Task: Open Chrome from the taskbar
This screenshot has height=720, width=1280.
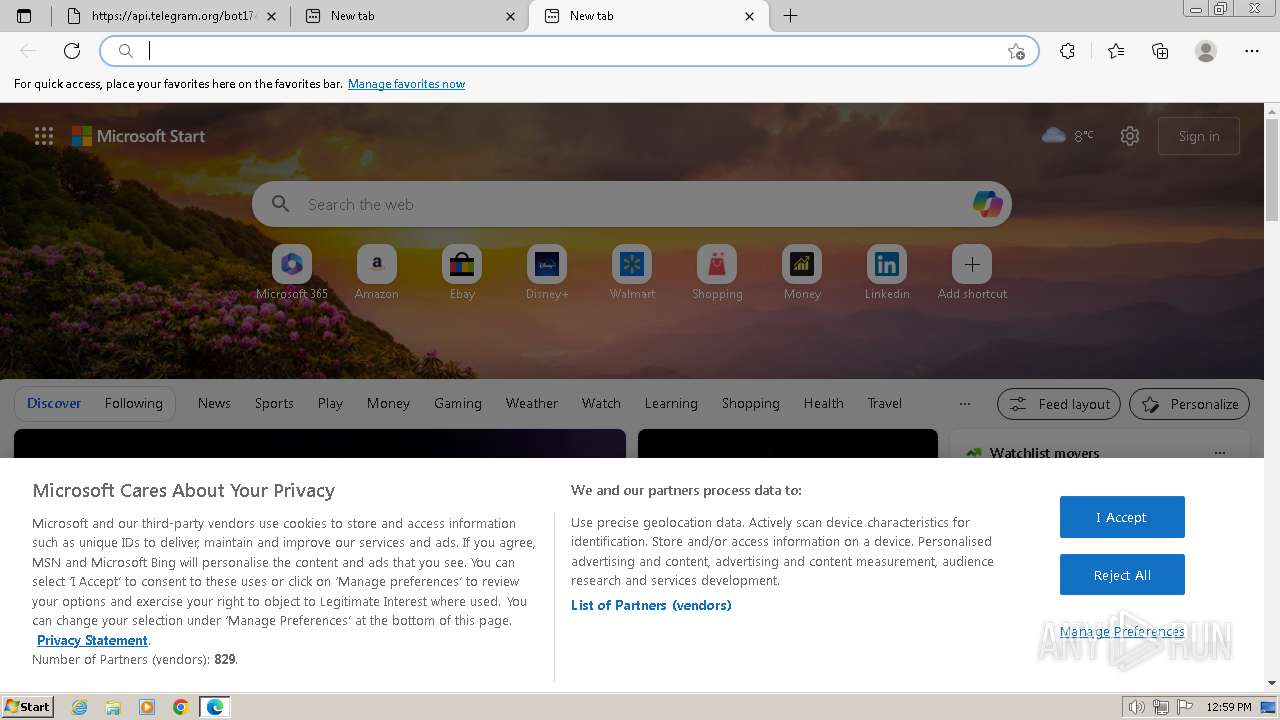Action: tap(181, 707)
